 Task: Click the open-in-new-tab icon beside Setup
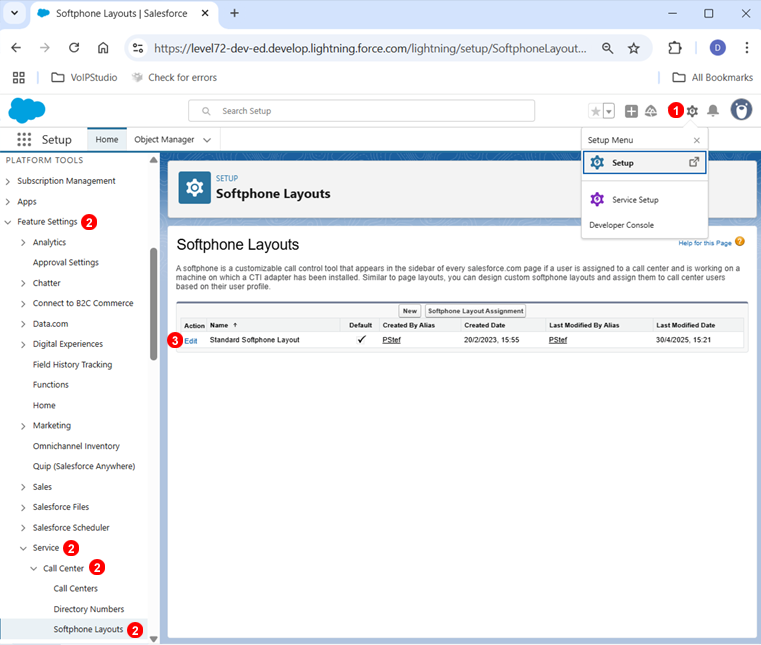point(694,162)
